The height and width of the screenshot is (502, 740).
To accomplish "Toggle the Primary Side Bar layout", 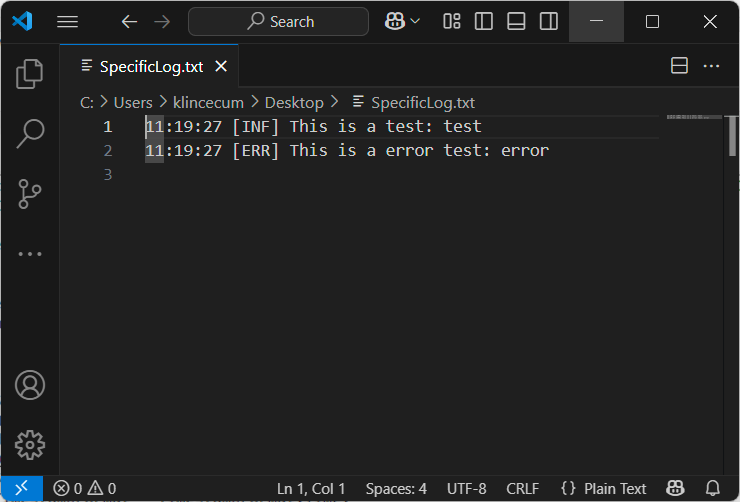I will tap(484, 21).
